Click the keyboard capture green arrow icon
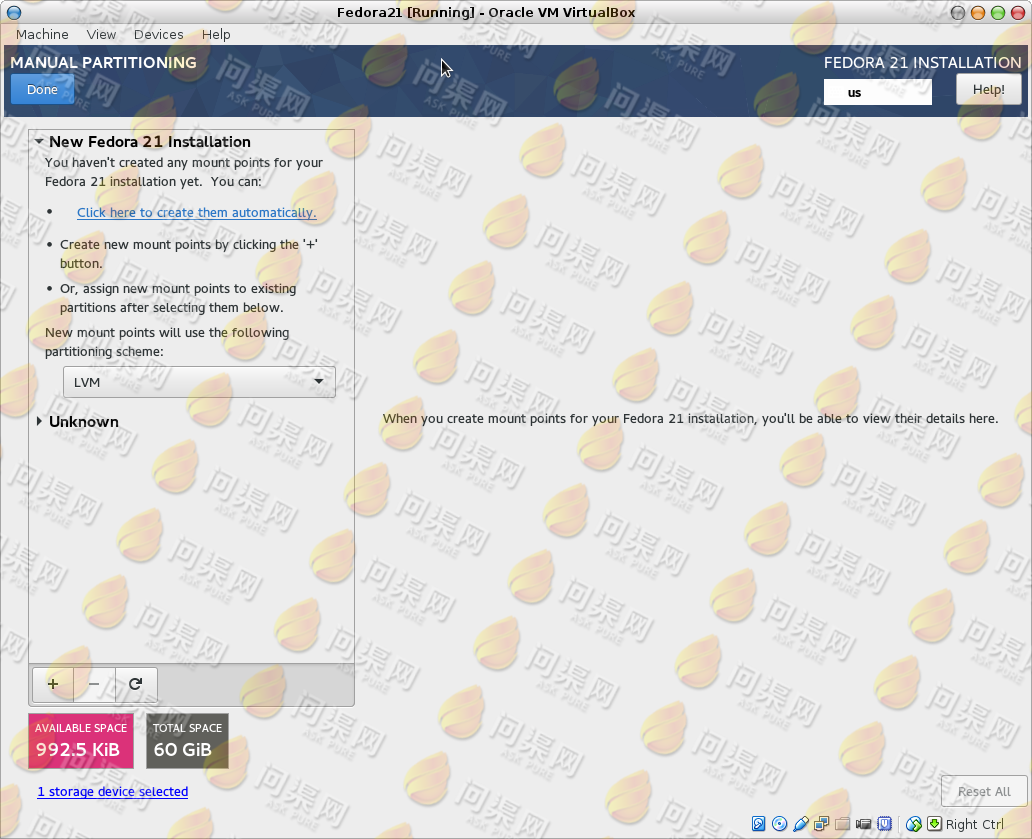 tap(935, 824)
